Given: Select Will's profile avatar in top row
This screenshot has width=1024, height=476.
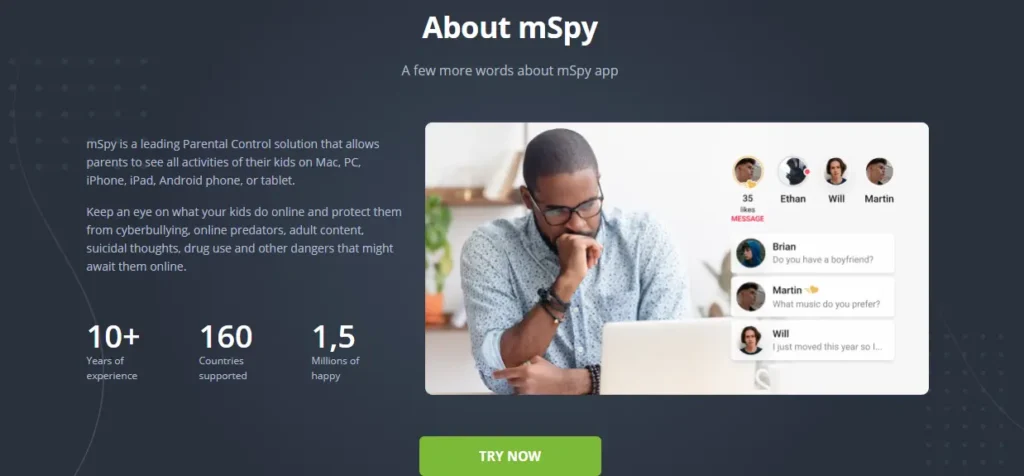Looking at the screenshot, I should 836,172.
